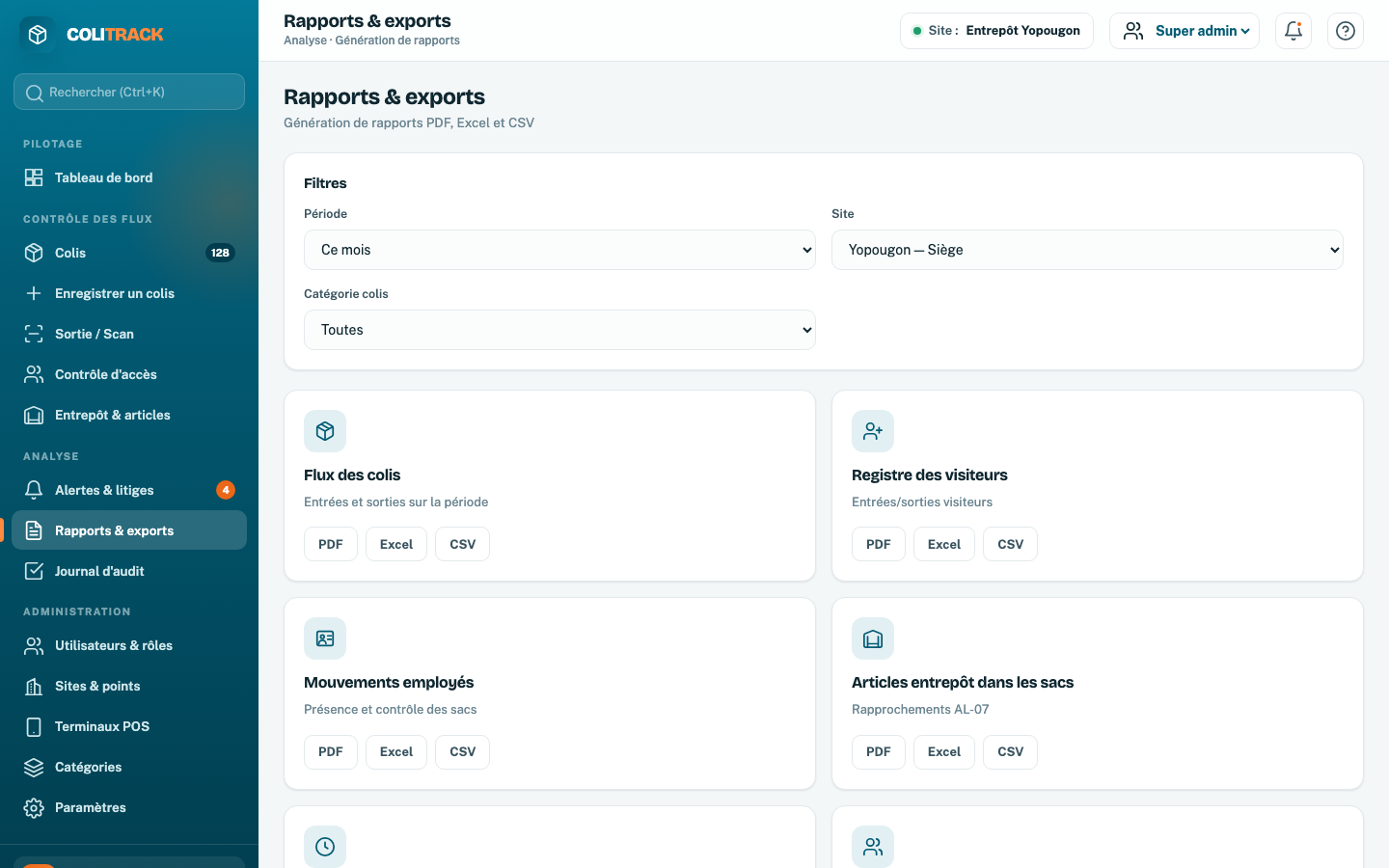Open Sortie / Scan page
1389x868 pixels.
pos(129,334)
